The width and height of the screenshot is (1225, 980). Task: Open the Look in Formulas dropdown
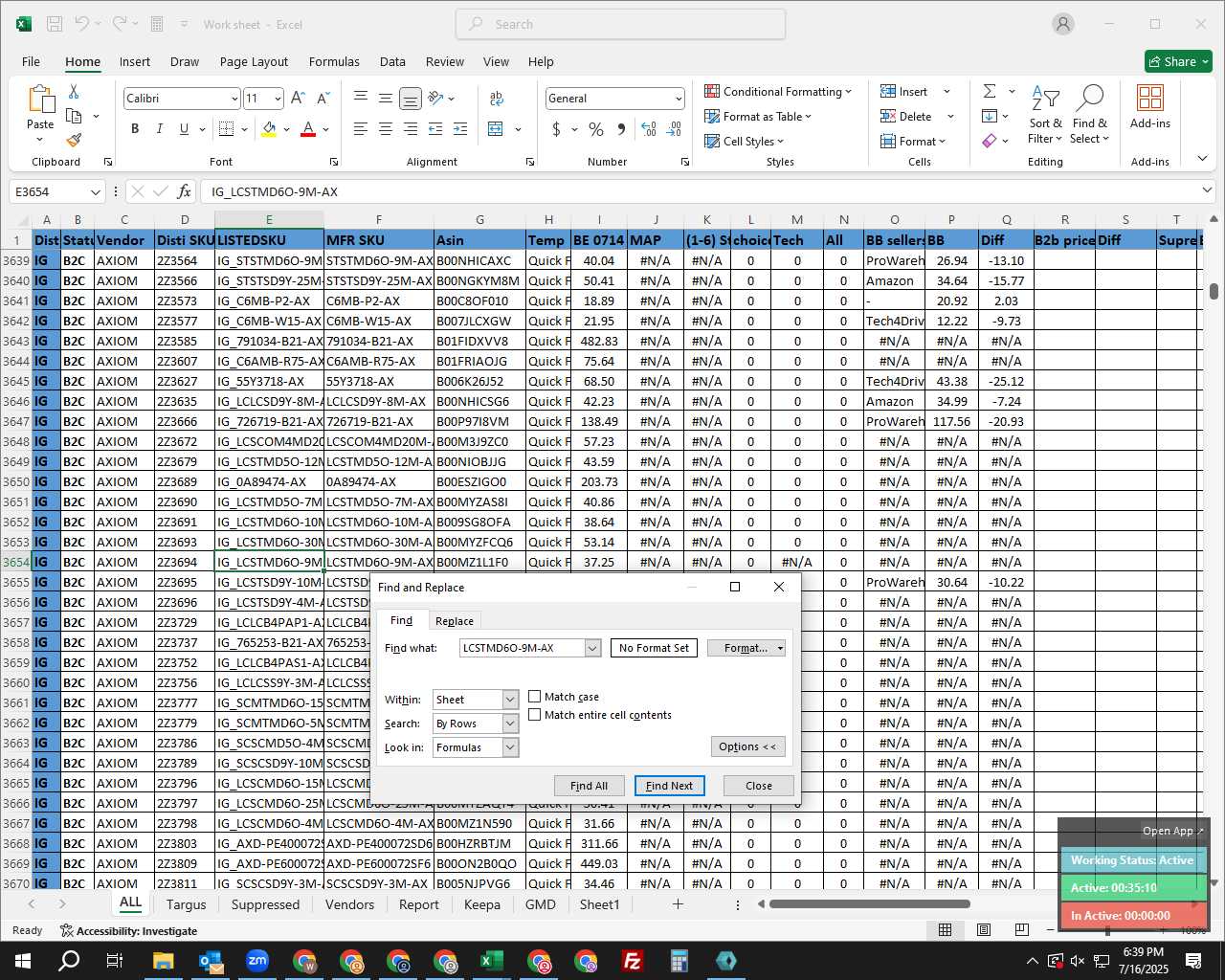click(510, 747)
